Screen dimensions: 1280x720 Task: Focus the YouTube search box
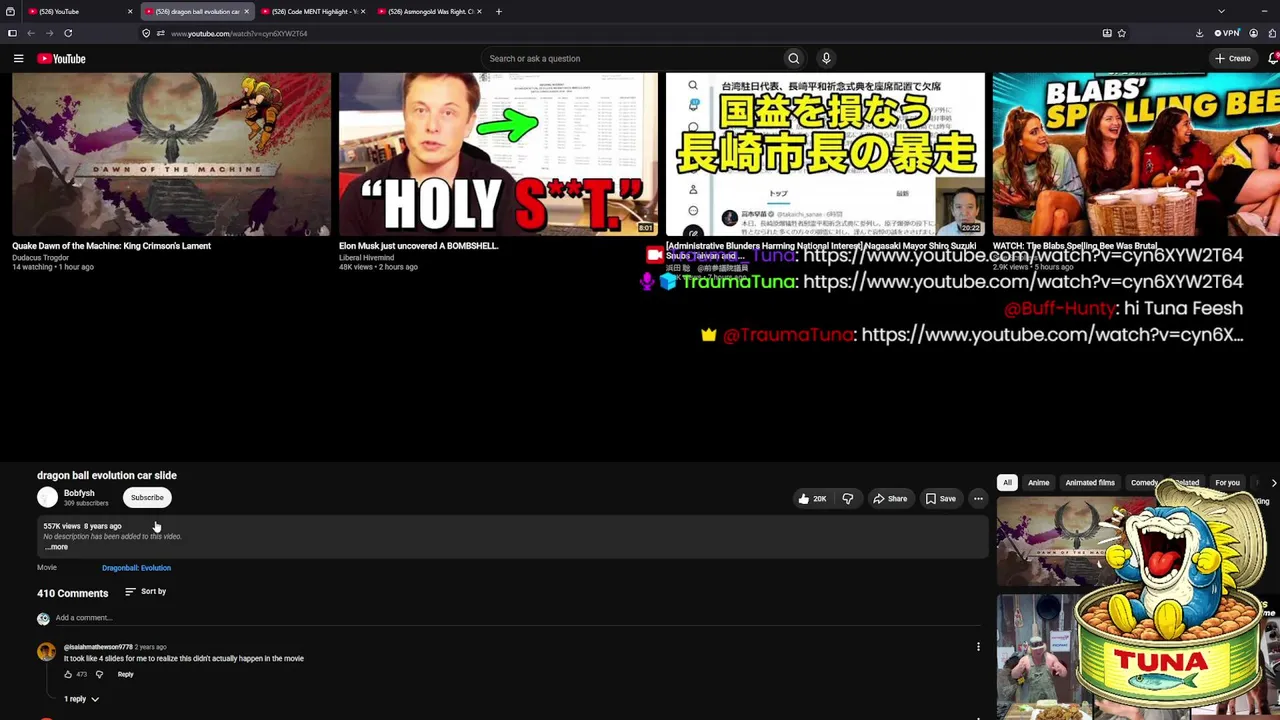click(x=632, y=58)
